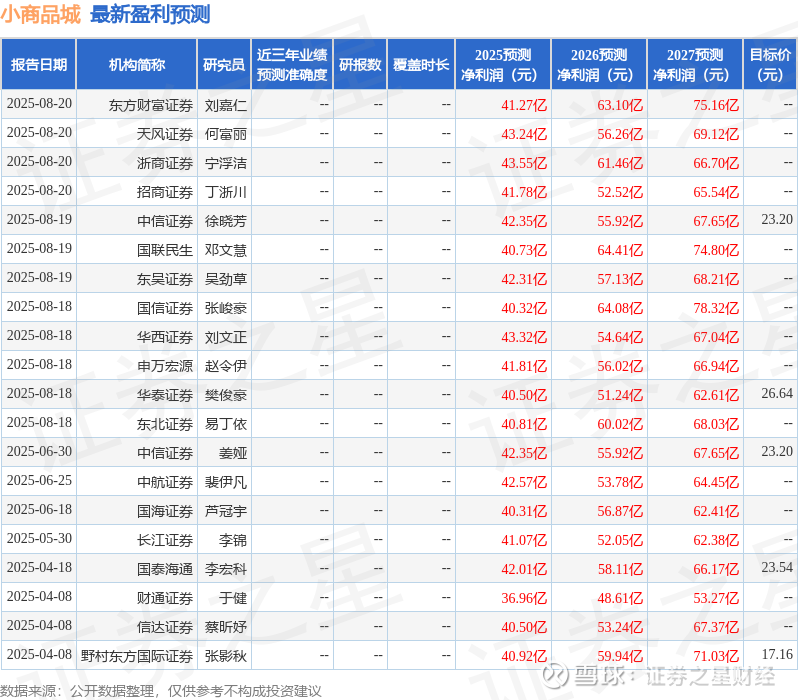Click the 最新盈利预测 title text
The height and width of the screenshot is (700, 798).
pyautogui.click(x=150, y=14)
